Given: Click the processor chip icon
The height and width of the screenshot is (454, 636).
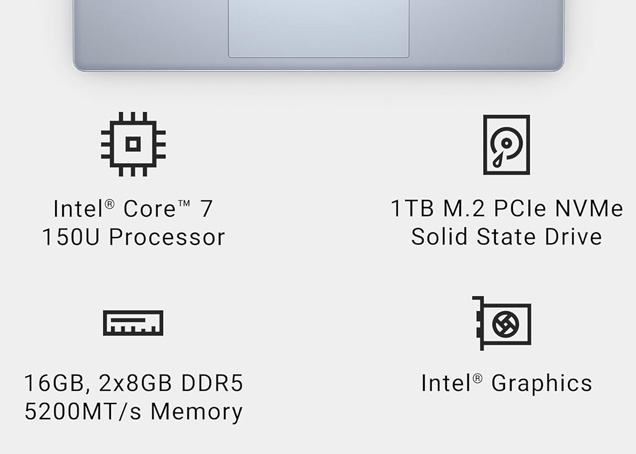Looking at the screenshot, I should 133,144.
